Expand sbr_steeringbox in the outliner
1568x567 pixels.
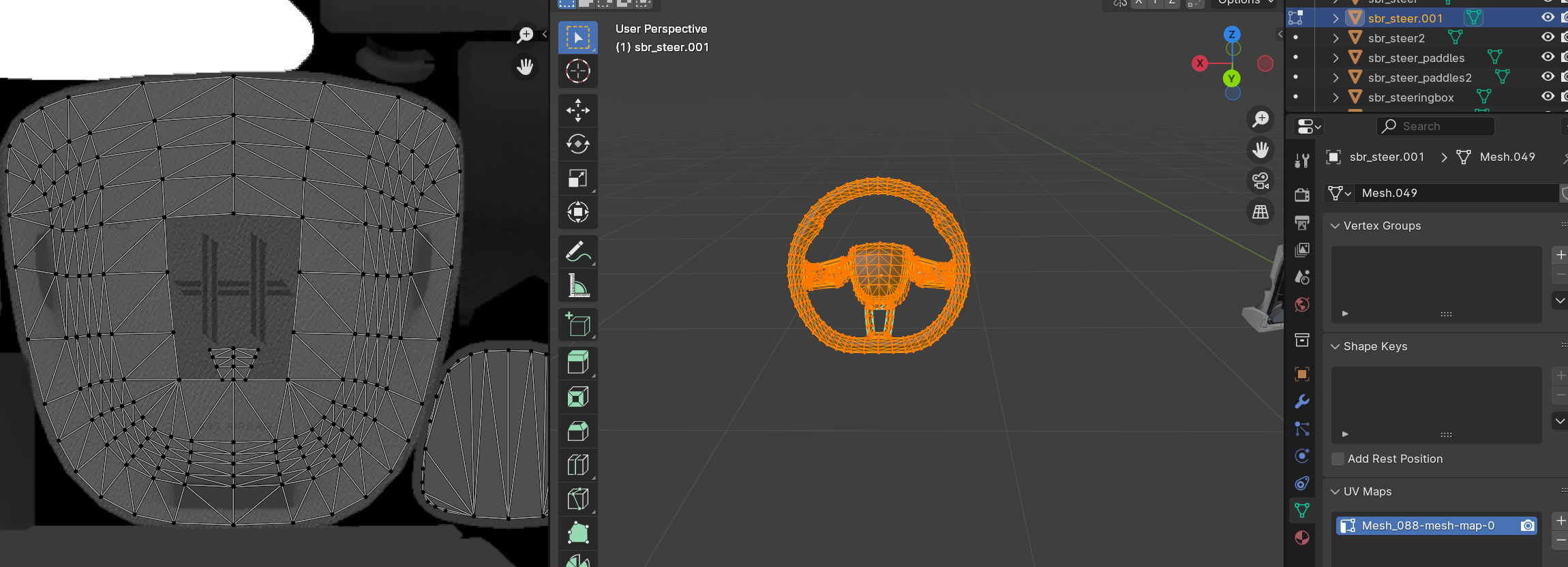pyautogui.click(x=1336, y=97)
